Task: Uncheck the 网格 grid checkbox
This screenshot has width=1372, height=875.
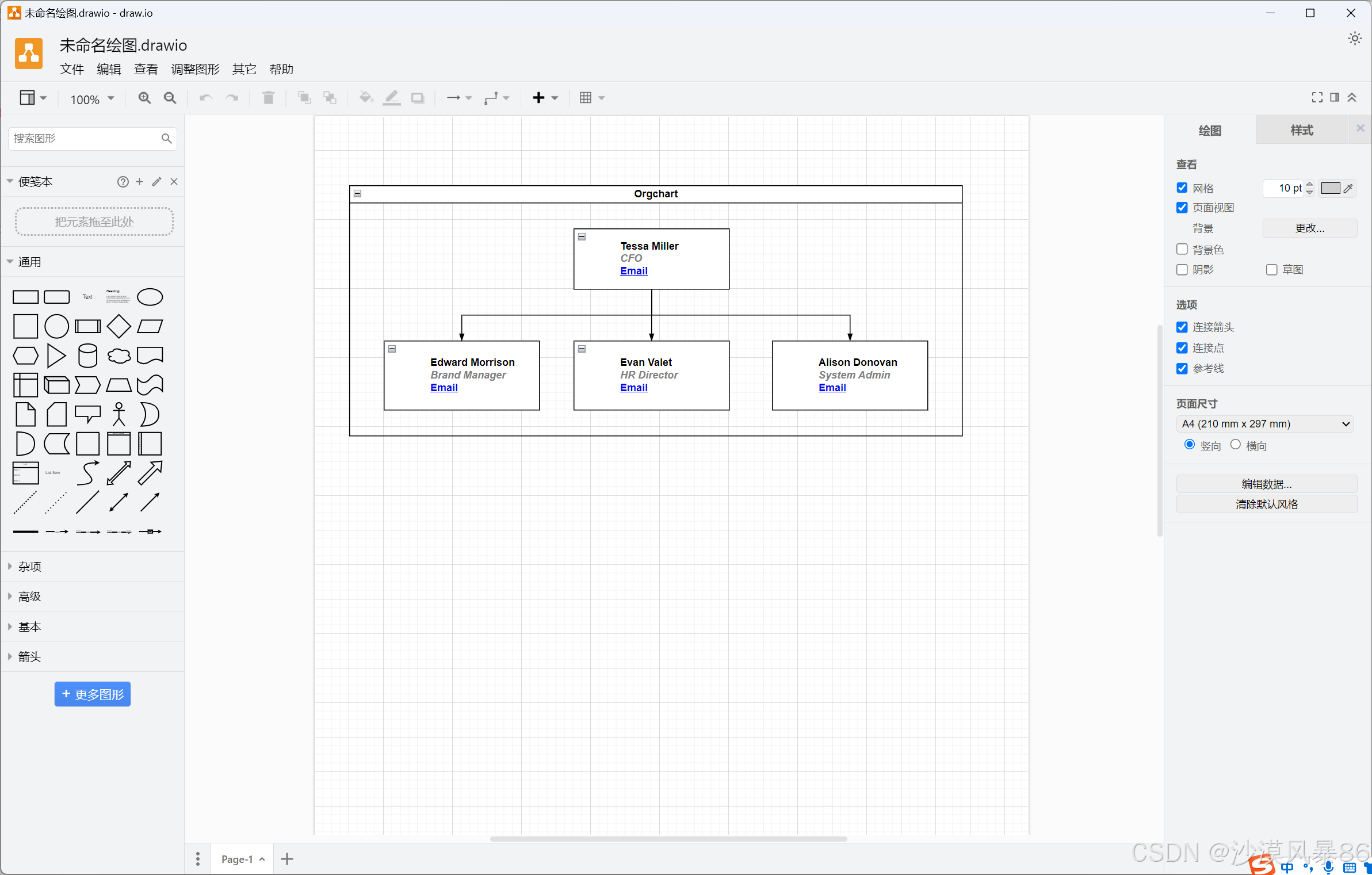Action: (1182, 188)
